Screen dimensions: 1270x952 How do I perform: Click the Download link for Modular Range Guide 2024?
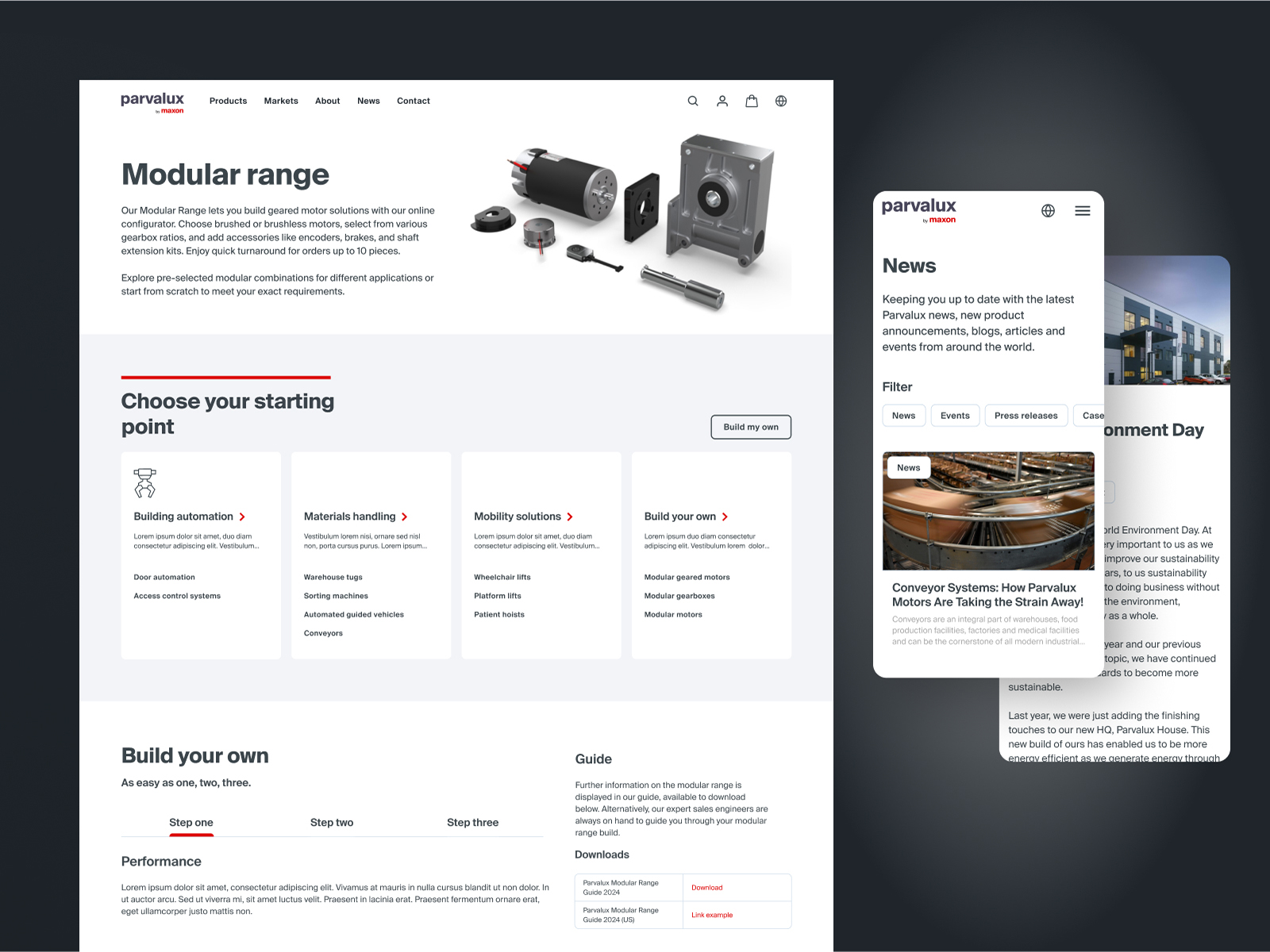pos(706,888)
